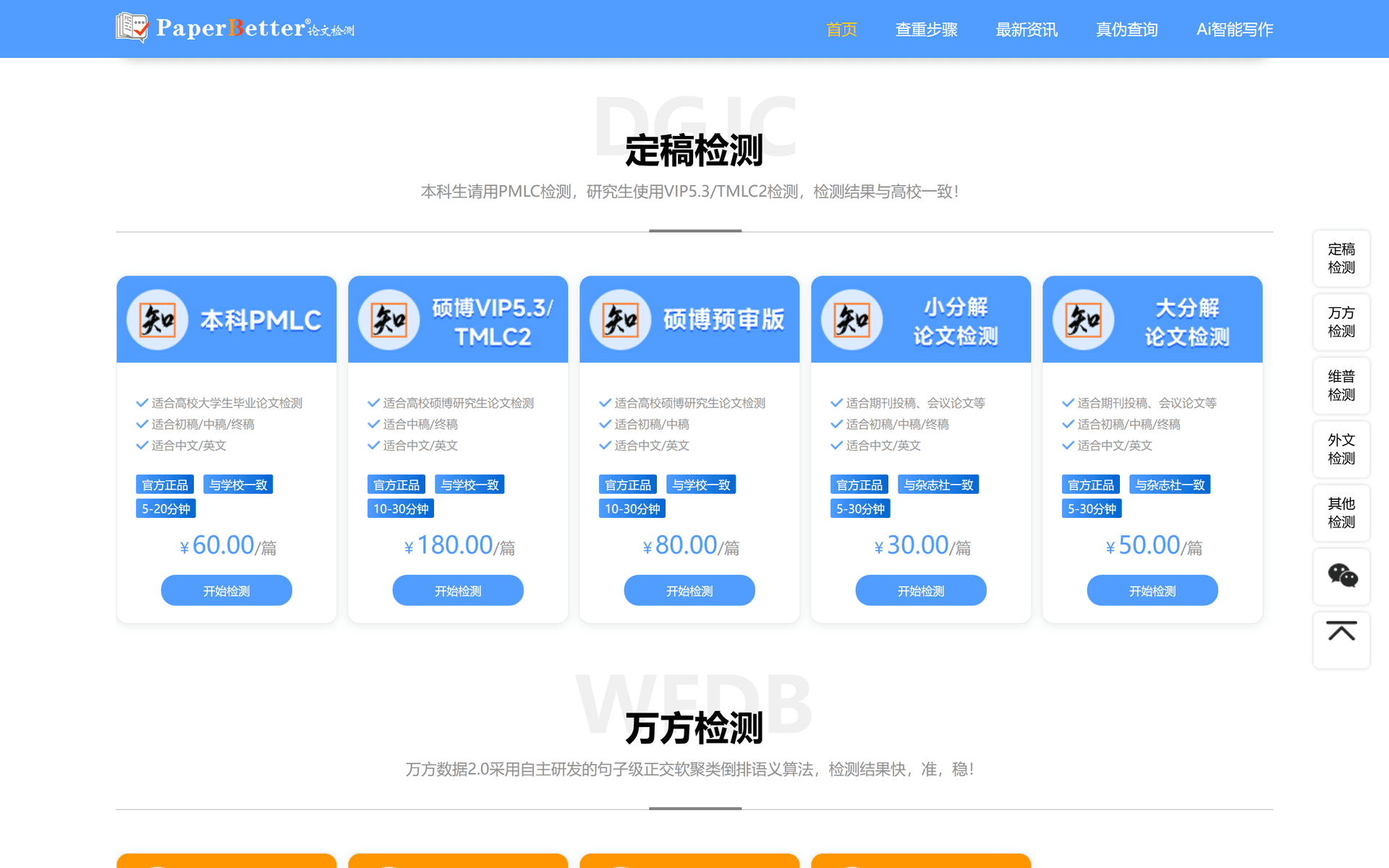The height and width of the screenshot is (868, 1389).
Task: Click the 知 icon on 小分解论文检测 card
Action: (852, 320)
